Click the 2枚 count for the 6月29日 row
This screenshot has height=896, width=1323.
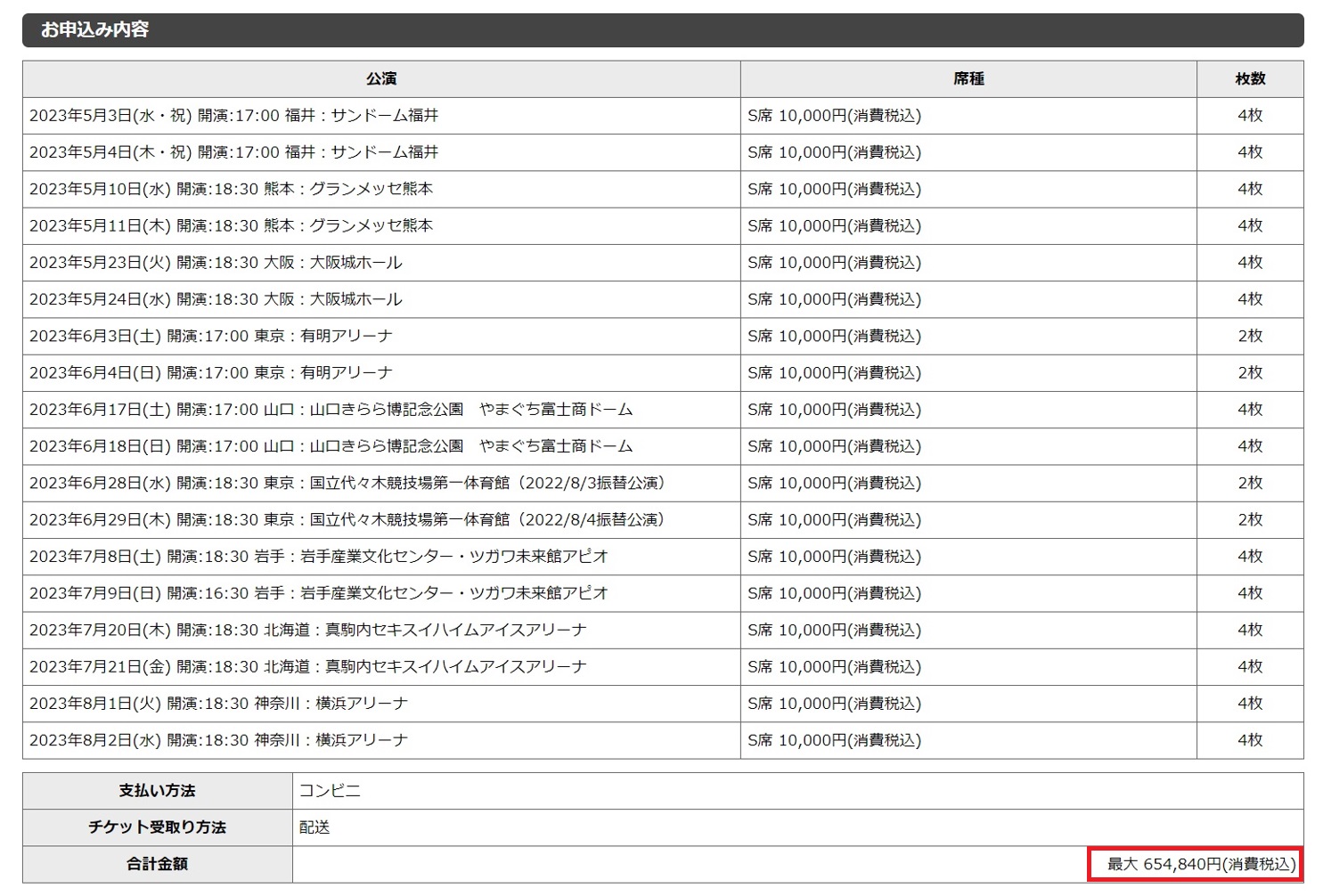point(1250,519)
